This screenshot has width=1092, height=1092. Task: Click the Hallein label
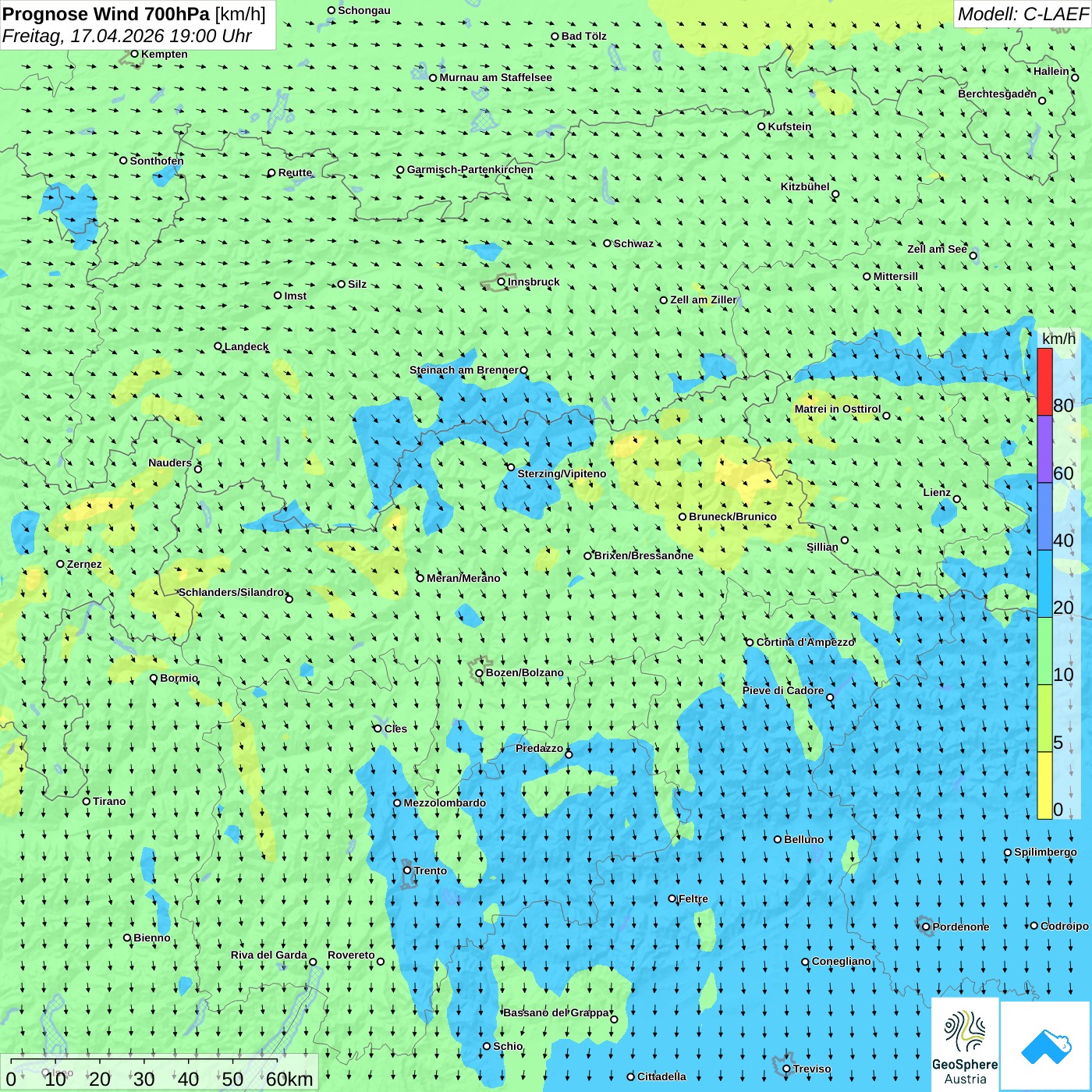(x=1051, y=71)
